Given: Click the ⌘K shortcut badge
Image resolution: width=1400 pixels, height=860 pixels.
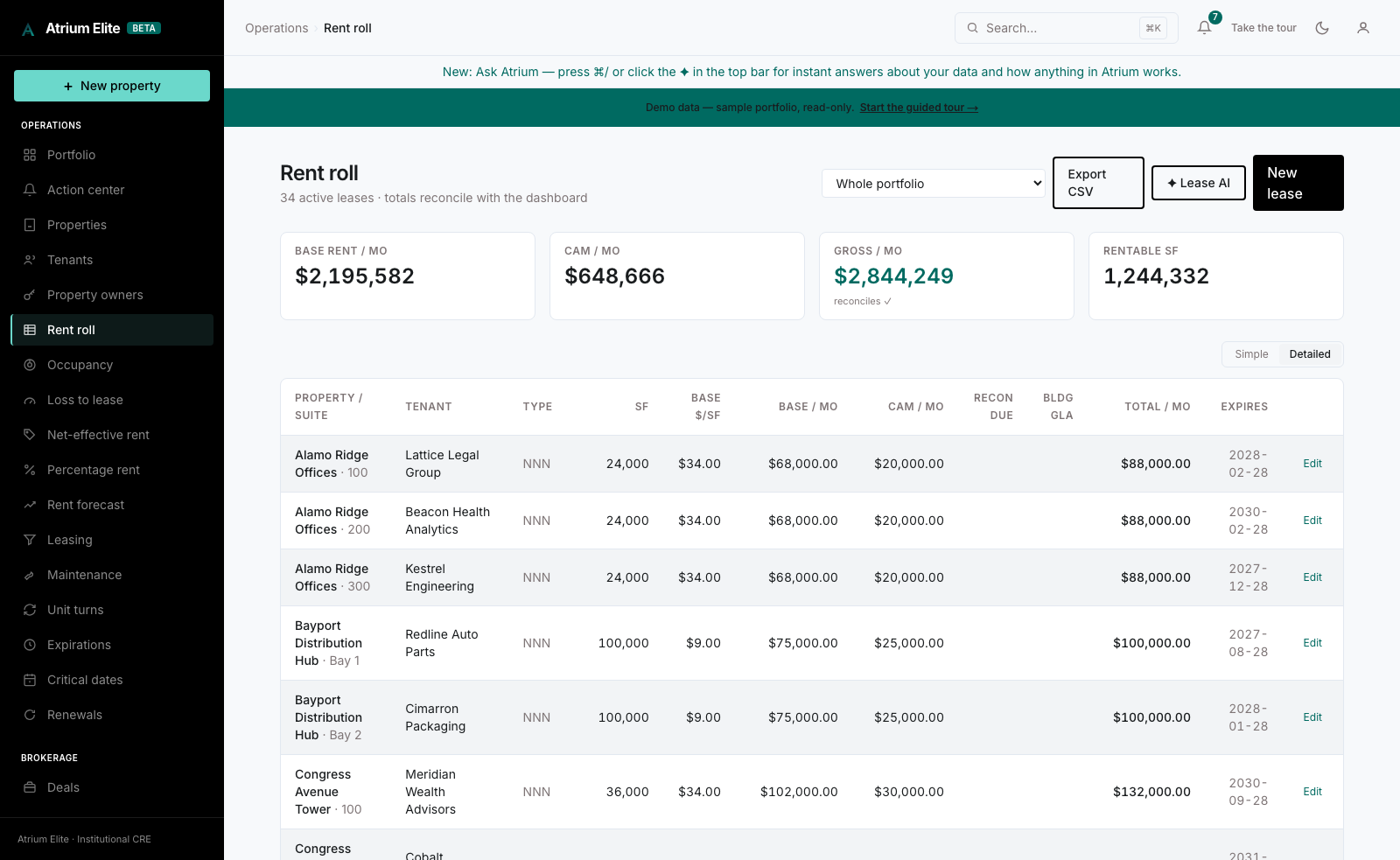Looking at the screenshot, I should (1153, 28).
